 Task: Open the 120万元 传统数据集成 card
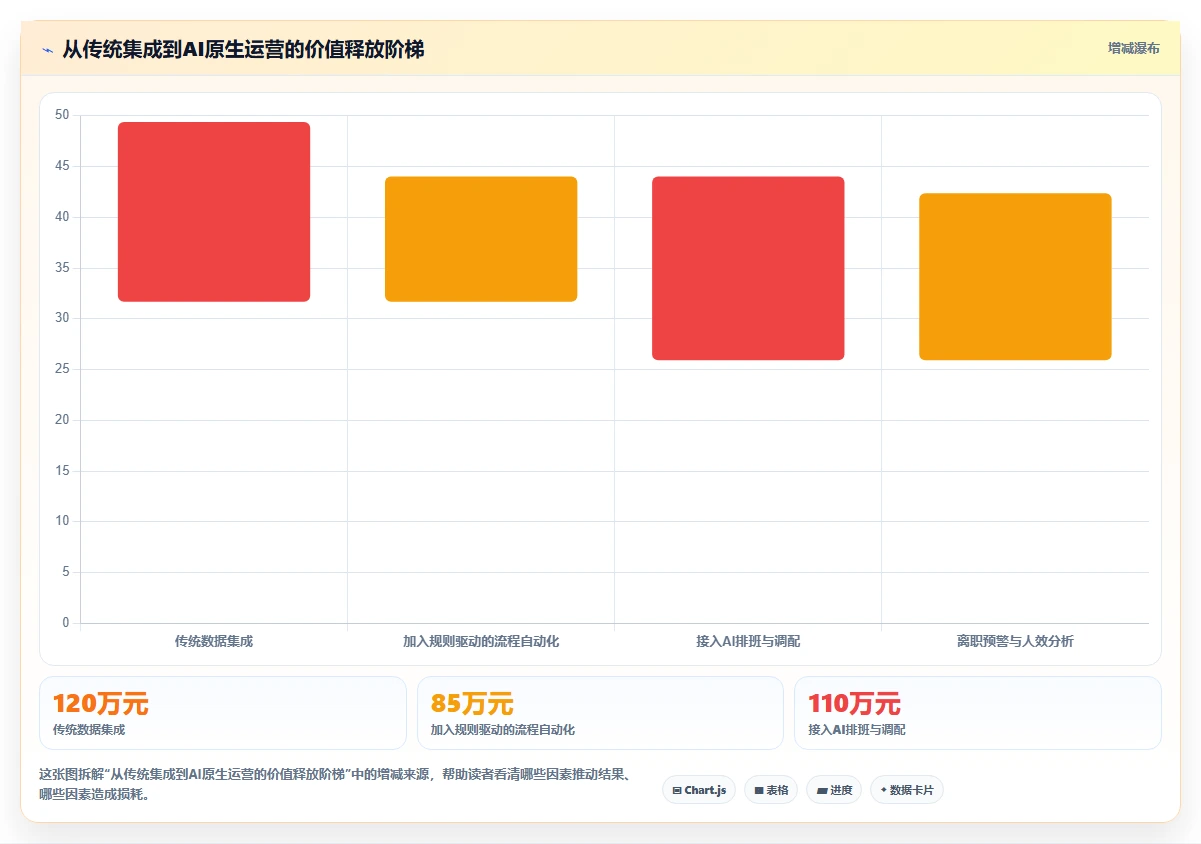click(223, 713)
